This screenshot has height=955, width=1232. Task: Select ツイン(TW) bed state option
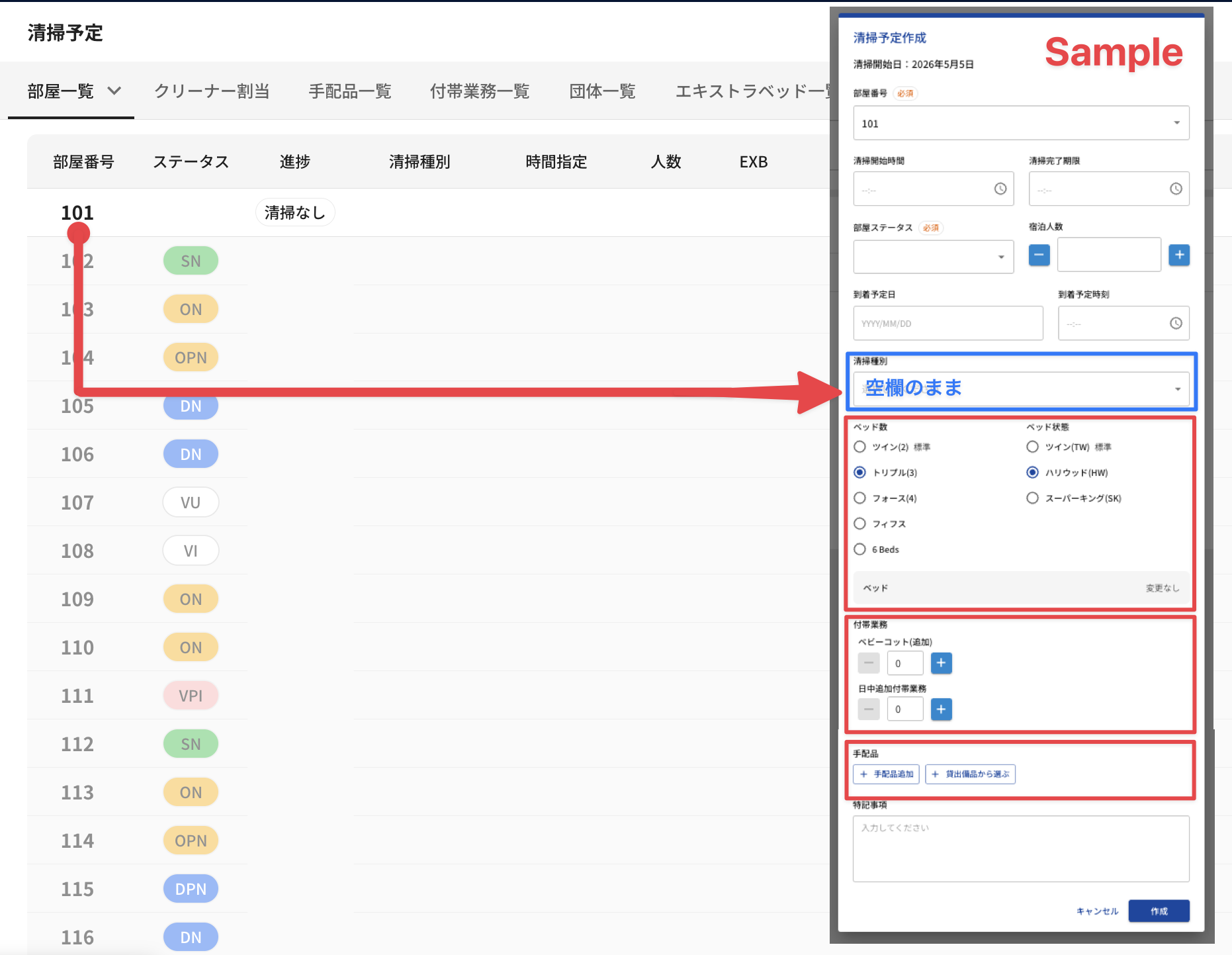coord(1032,447)
